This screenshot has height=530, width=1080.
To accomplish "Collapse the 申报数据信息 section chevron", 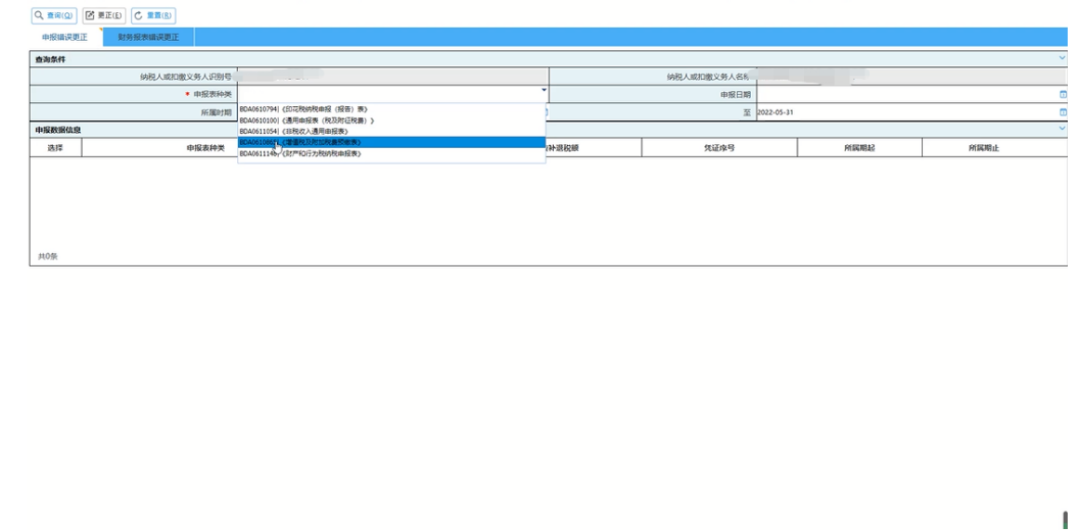I will pyautogui.click(x=1061, y=129).
